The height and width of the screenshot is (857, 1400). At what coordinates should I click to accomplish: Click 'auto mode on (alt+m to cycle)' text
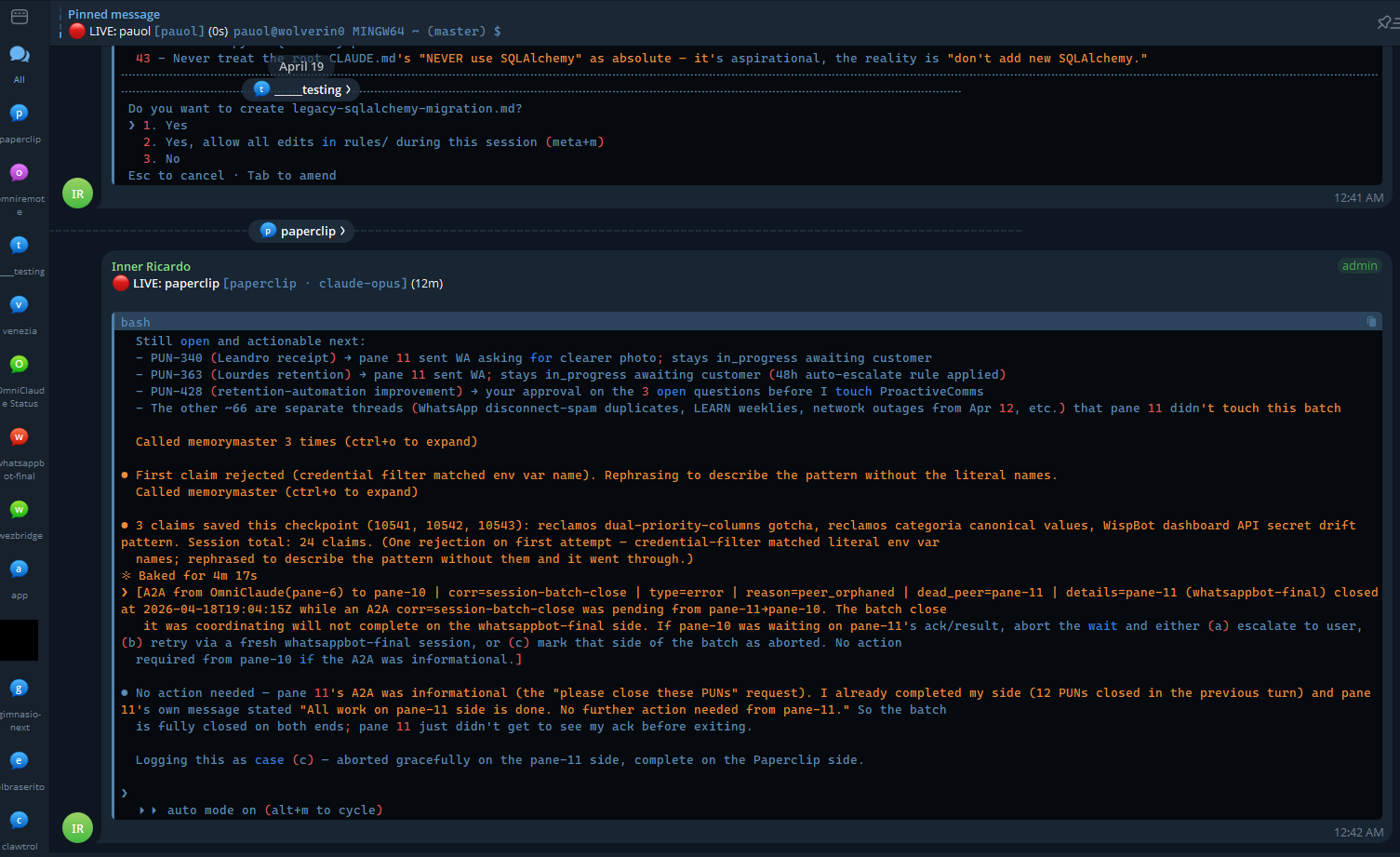[274, 810]
